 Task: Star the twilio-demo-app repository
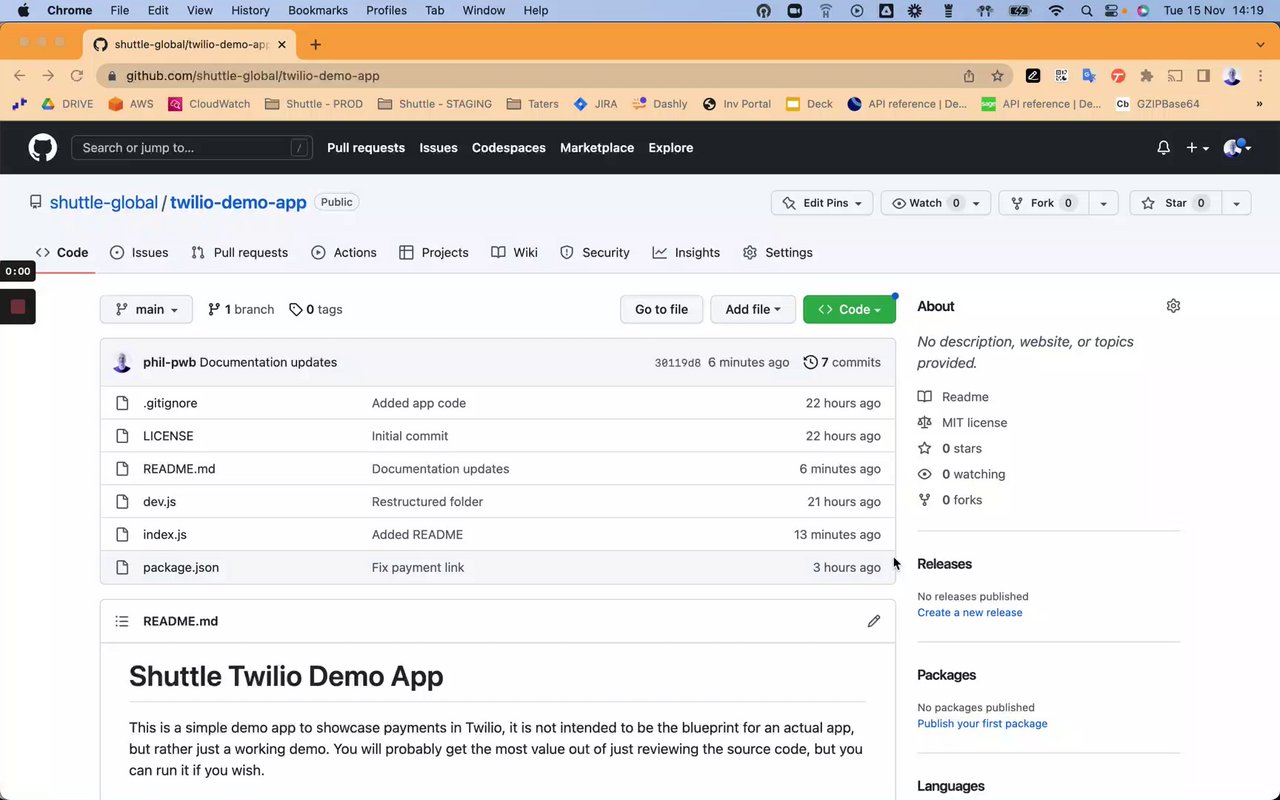tap(1175, 203)
